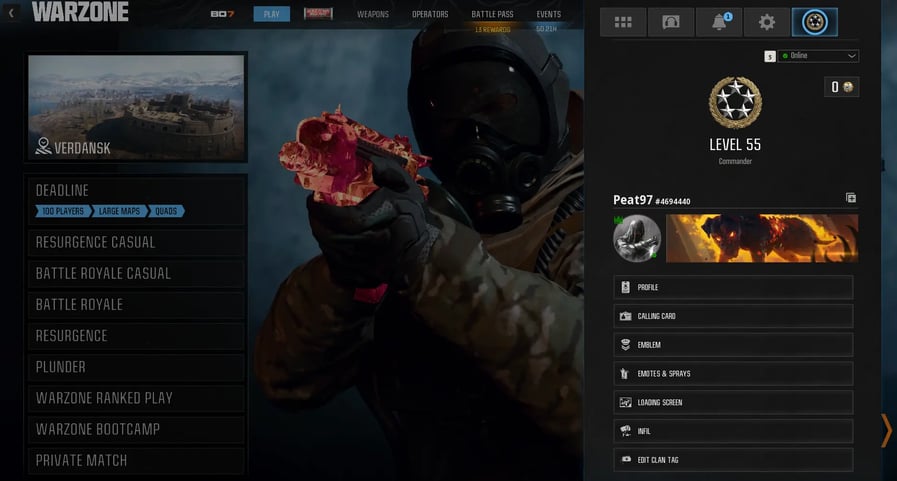Click the circular player emblem avatar

[637, 238]
